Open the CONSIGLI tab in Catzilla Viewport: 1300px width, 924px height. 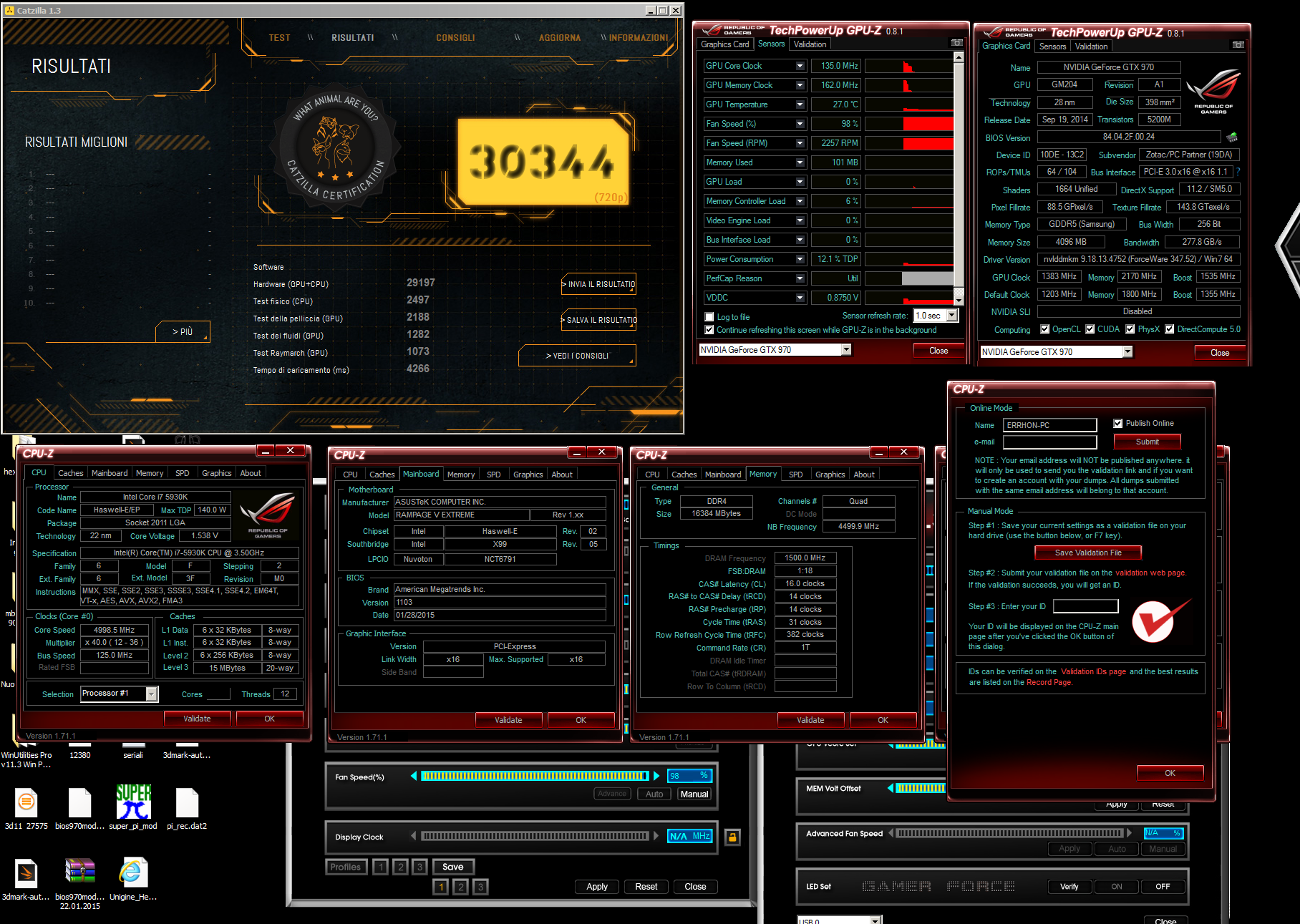(455, 38)
